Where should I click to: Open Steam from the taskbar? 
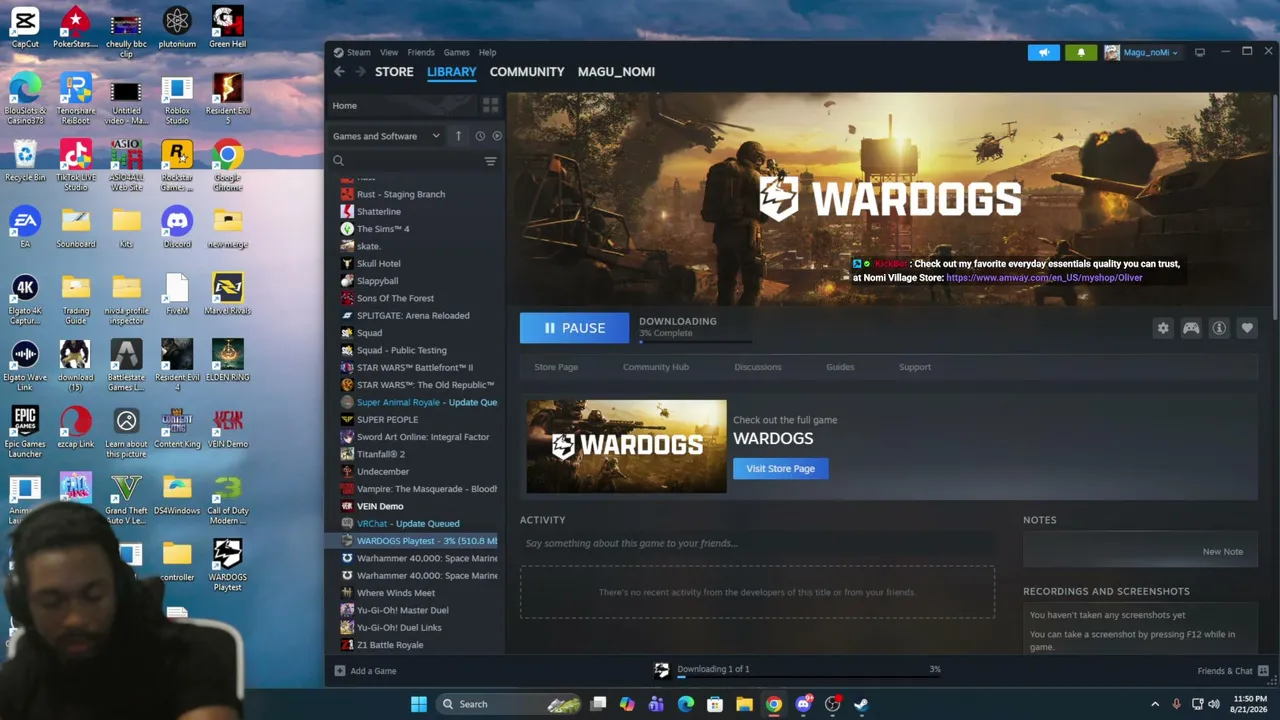point(861,704)
